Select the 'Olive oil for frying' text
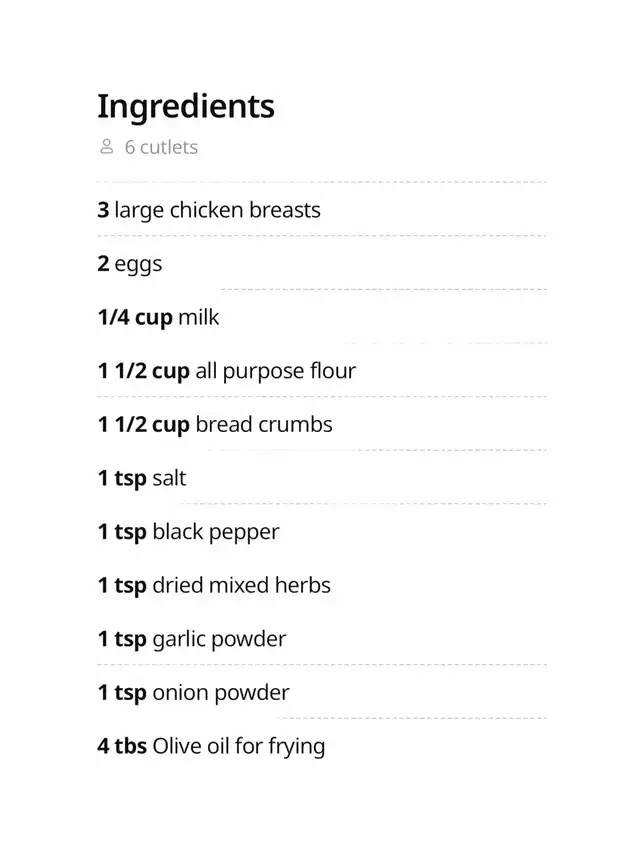640x853 pixels. pyautogui.click(x=238, y=746)
